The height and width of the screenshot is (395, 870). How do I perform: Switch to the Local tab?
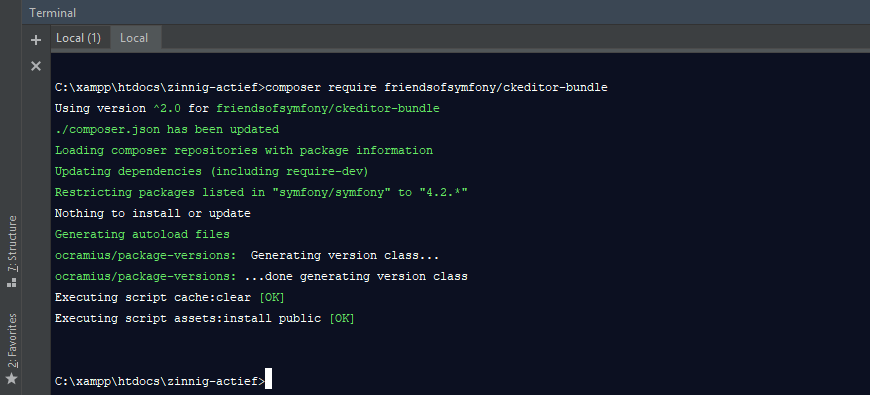pos(134,38)
